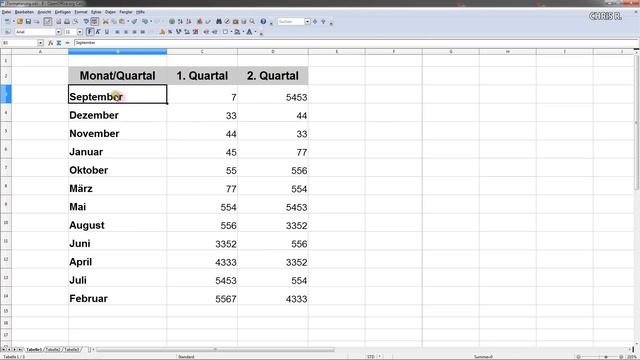
Task: Open Styles and Formatting icon
Action: click(x=7, y=32)
